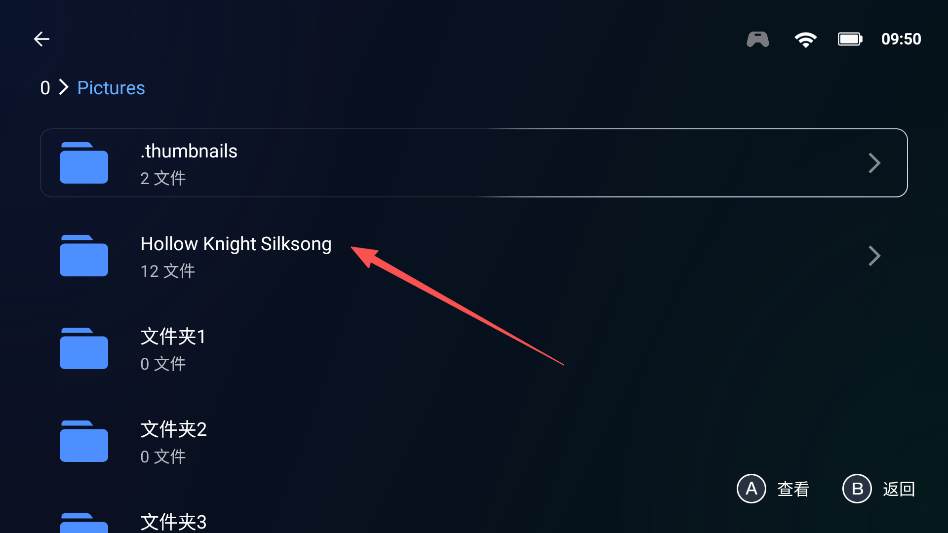Open the .thumbnails folder label
Screen dimensions: 948x533
click(x=189, y=152)
